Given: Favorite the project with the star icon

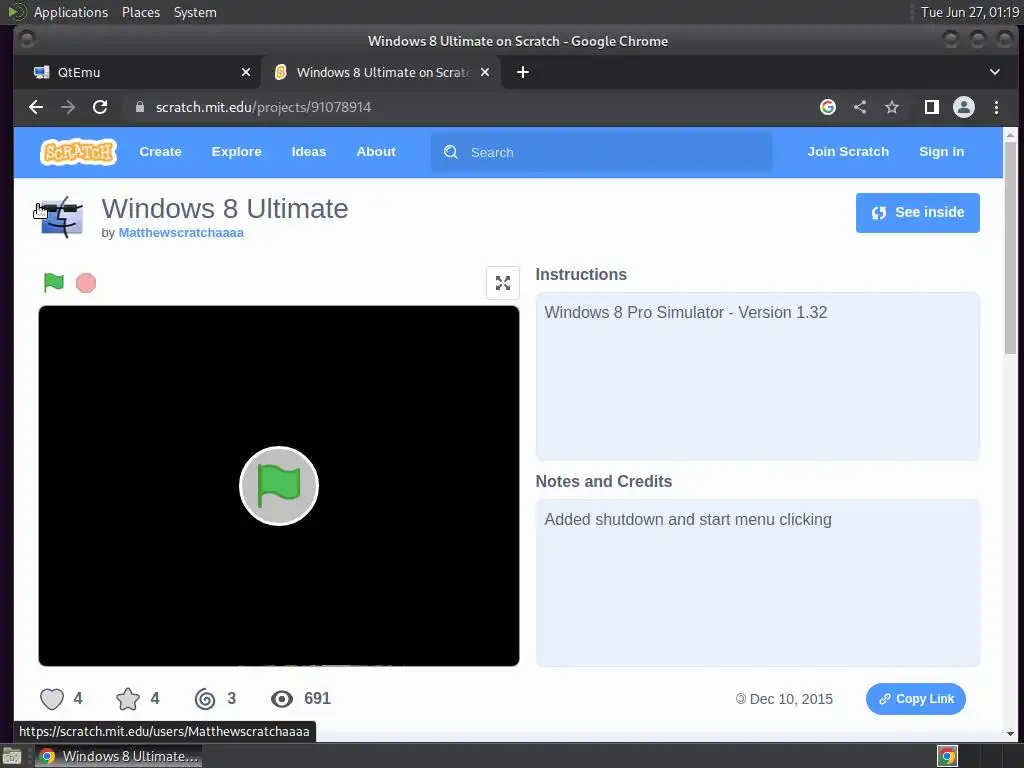Looking at the screenshot, I should pyautogui.click(x=128, y=699).
